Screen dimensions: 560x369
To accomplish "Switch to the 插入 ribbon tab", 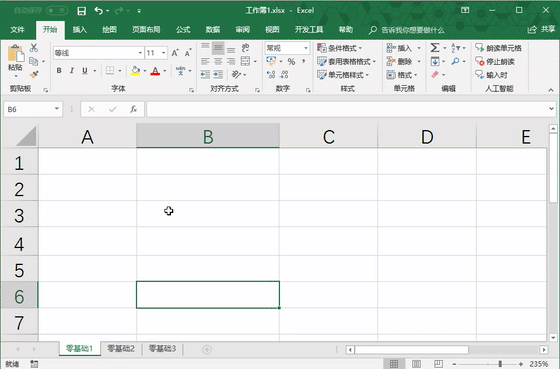I will click(x=80, y=30).
